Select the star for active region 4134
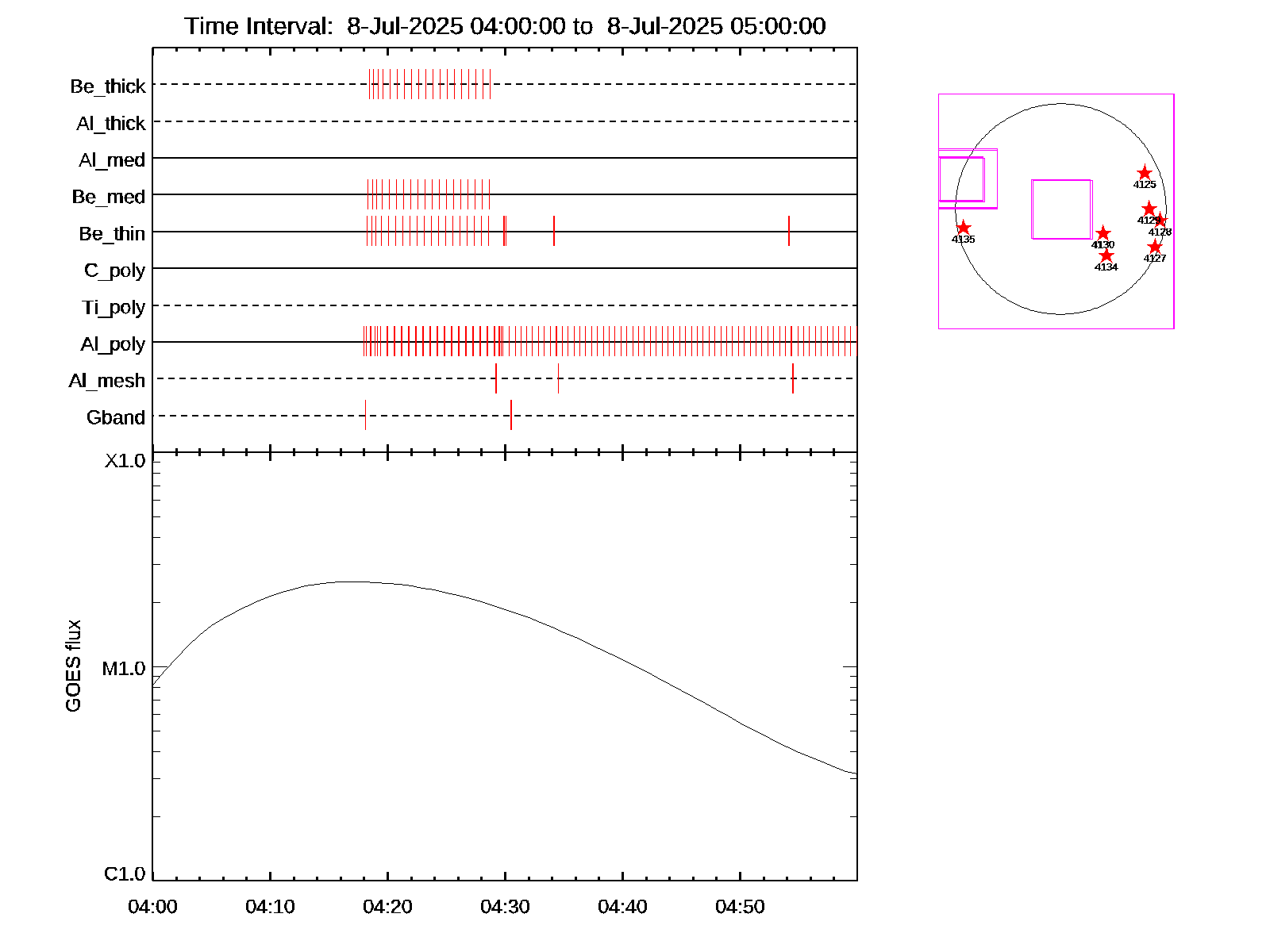Image resolution: width=1270 pixels, height=952 pixels. [x=1106, y=255]
